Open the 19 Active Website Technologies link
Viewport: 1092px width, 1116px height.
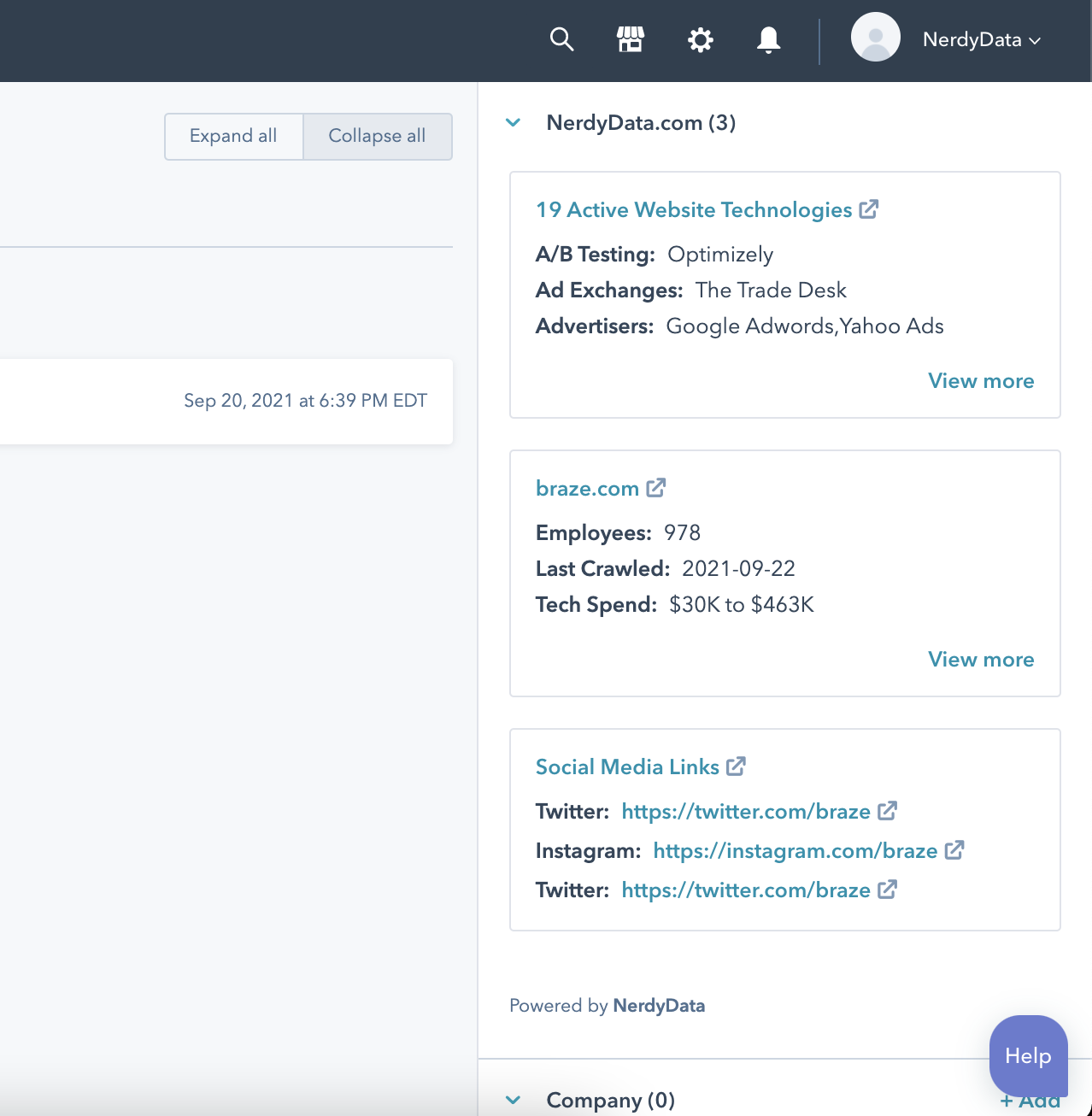click(x=694, y=210)
